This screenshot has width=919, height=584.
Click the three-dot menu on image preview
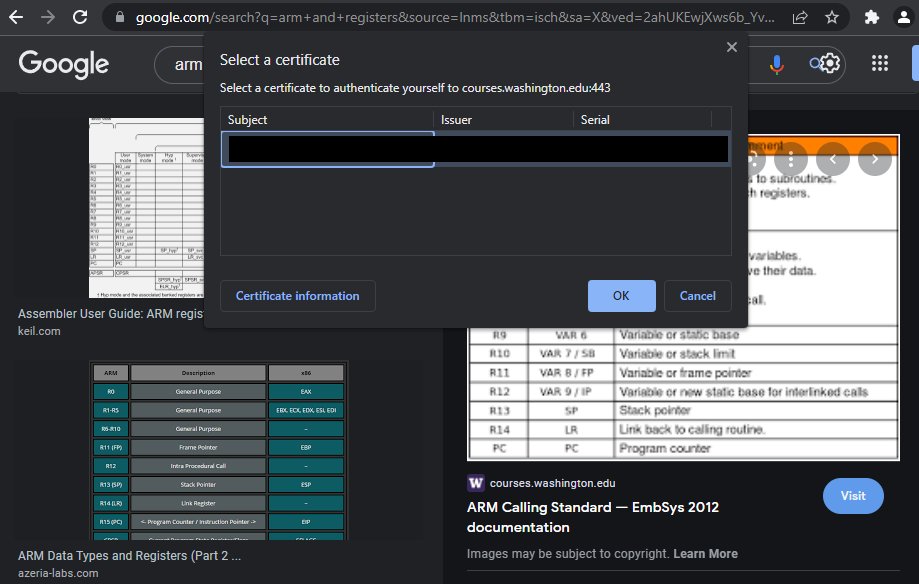[x=791, y=159]
